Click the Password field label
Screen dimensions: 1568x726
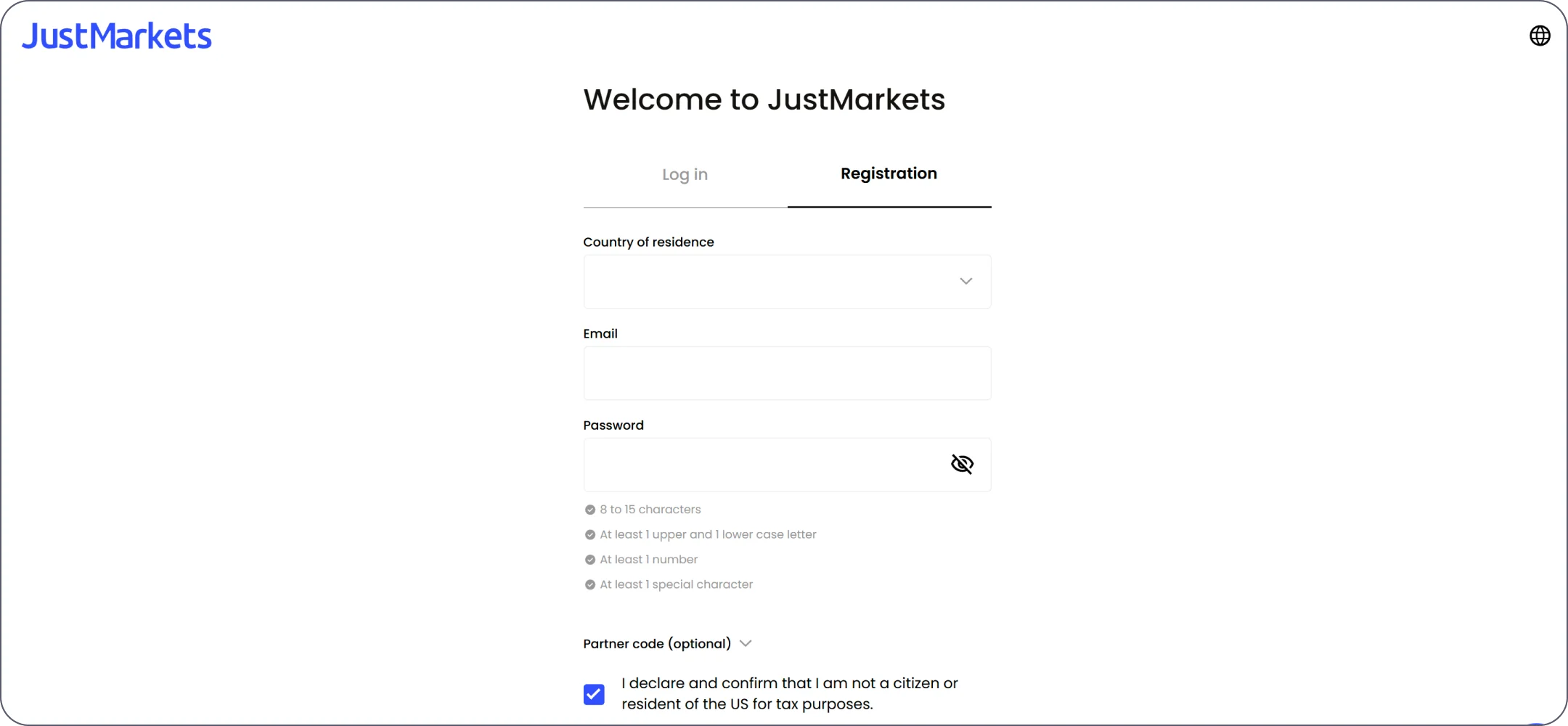tap(613, 425)
